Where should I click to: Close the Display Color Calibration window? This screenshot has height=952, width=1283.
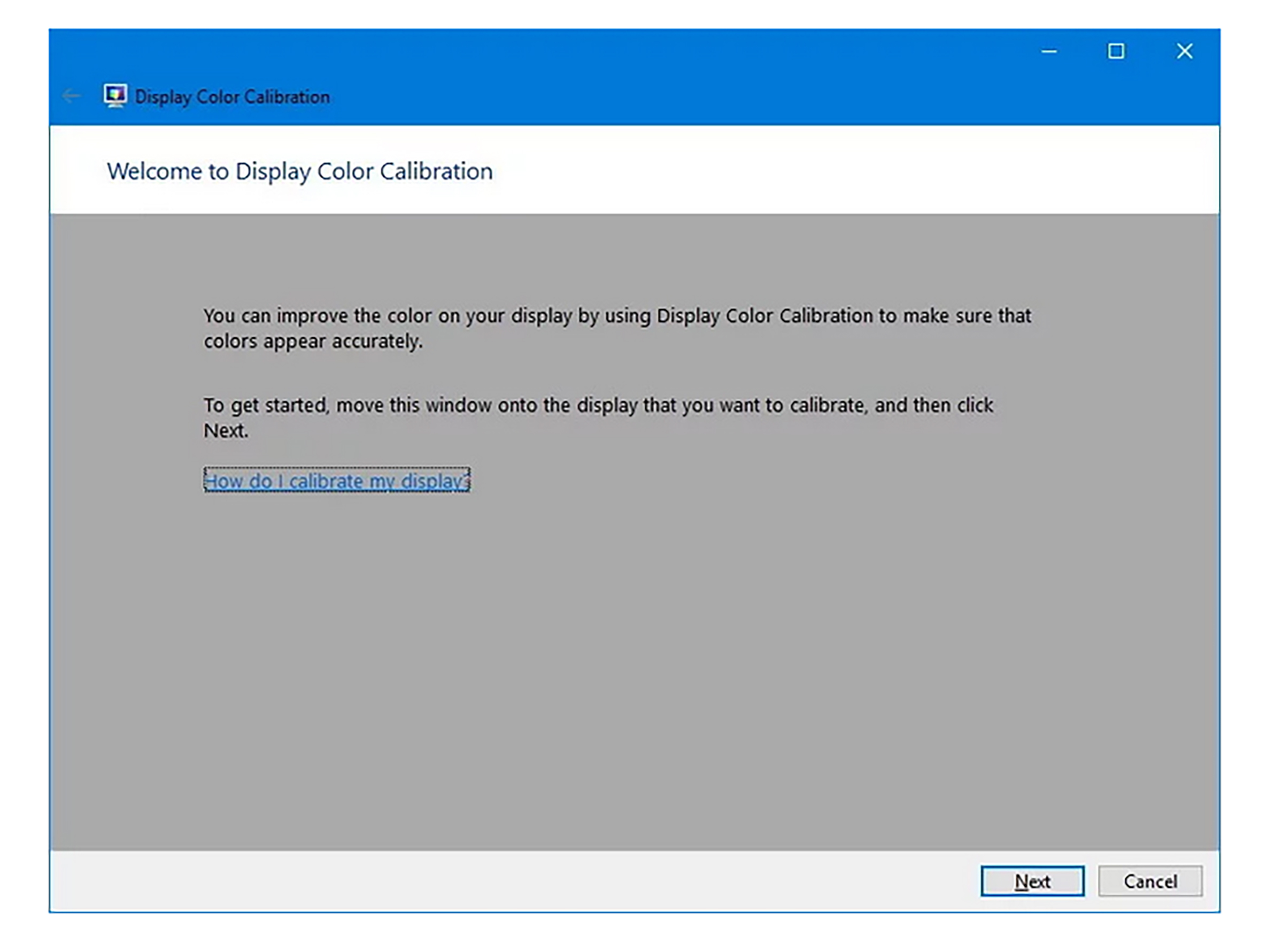click(x=1185, y=51)
